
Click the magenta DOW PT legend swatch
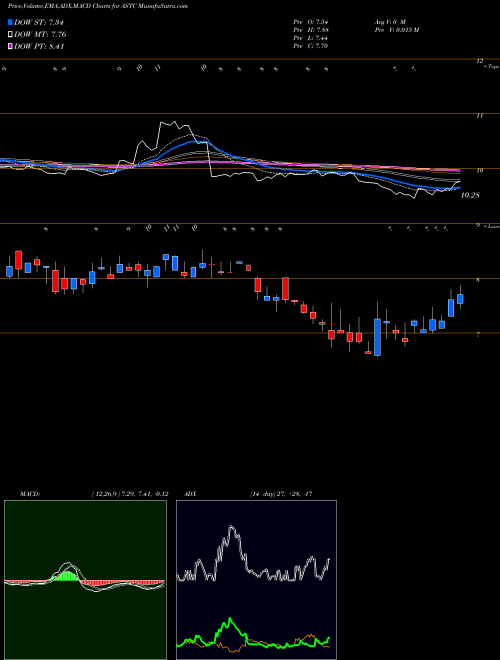[x=10, y=46]
